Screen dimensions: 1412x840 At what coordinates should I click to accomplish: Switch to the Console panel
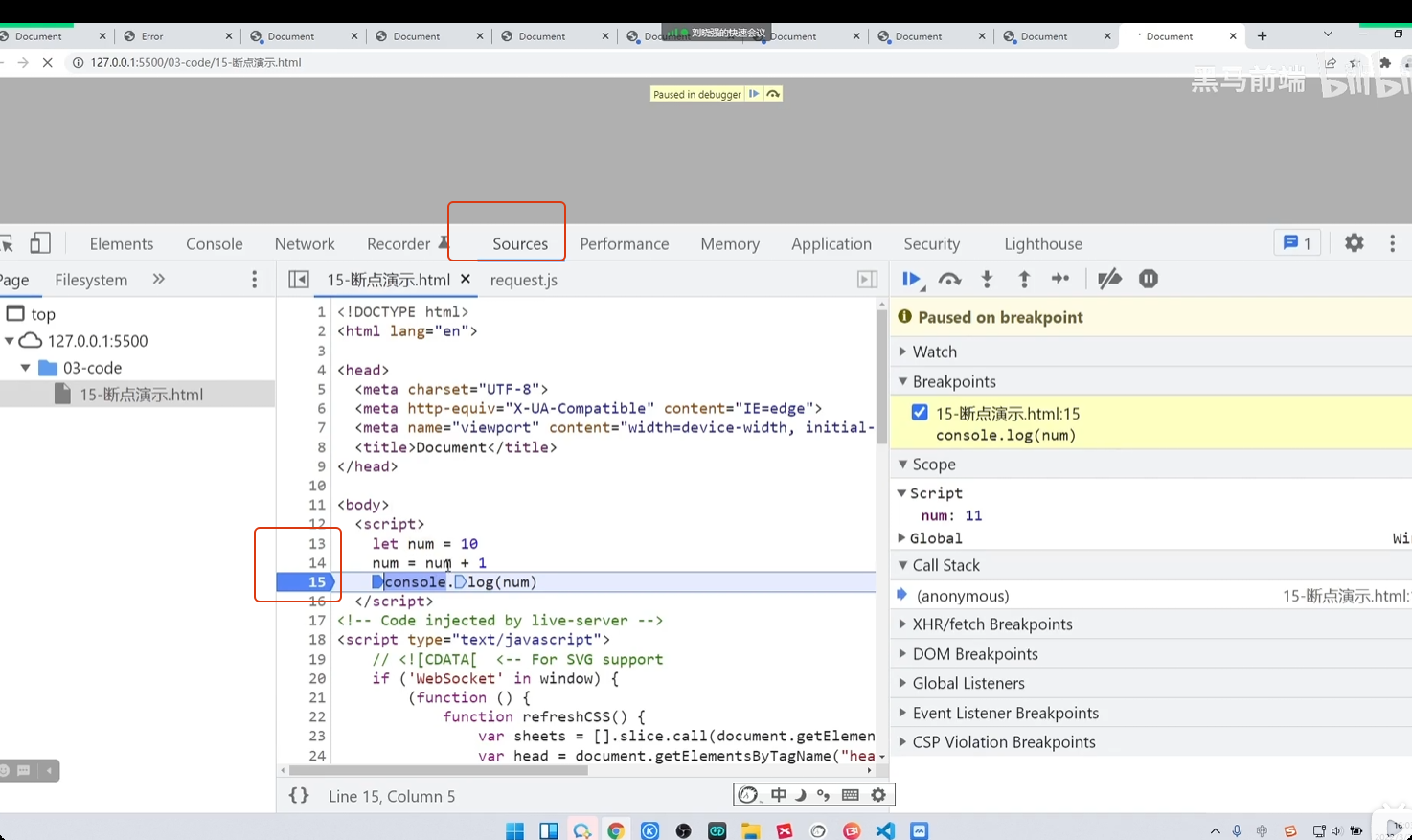[215, 243]
